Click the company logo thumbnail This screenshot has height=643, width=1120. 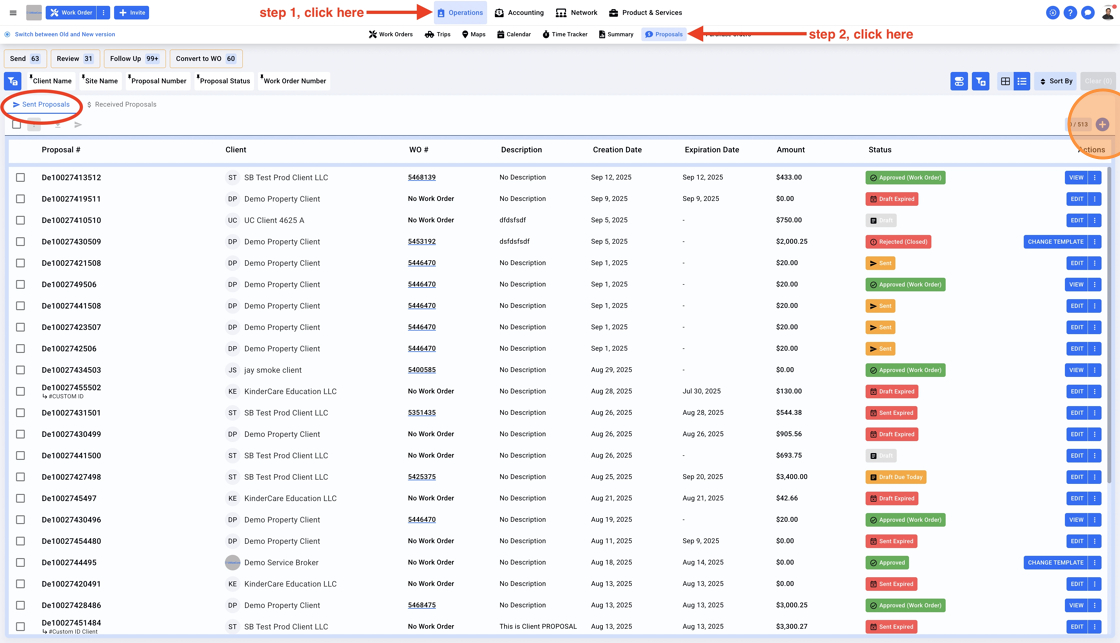point(34,13)
